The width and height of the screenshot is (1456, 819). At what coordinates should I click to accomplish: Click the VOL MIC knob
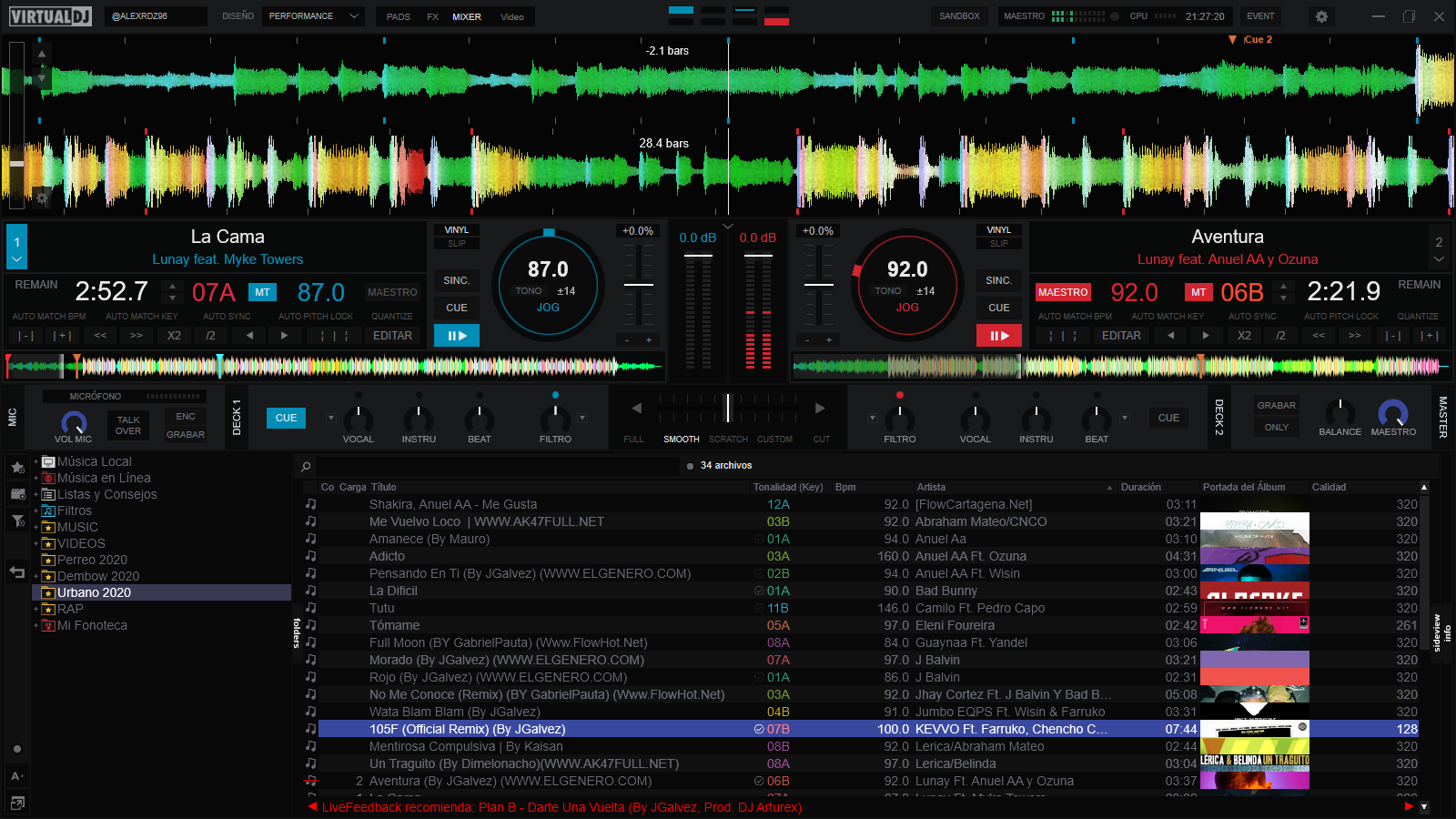(x=73, y=422)
